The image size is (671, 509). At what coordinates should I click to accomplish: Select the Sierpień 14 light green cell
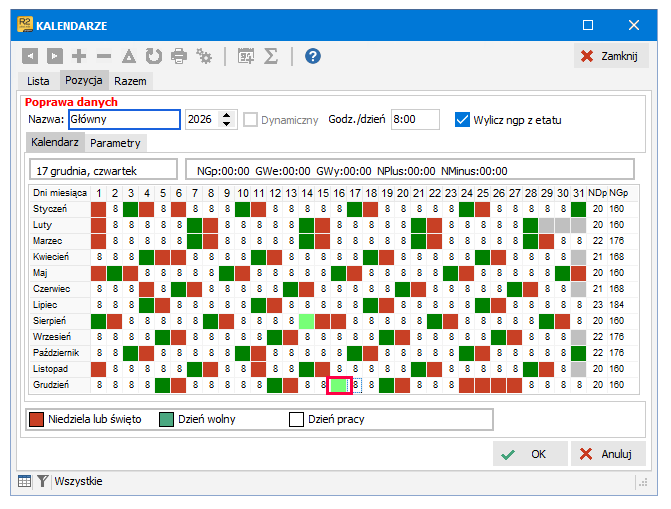(x=306, y=321)
